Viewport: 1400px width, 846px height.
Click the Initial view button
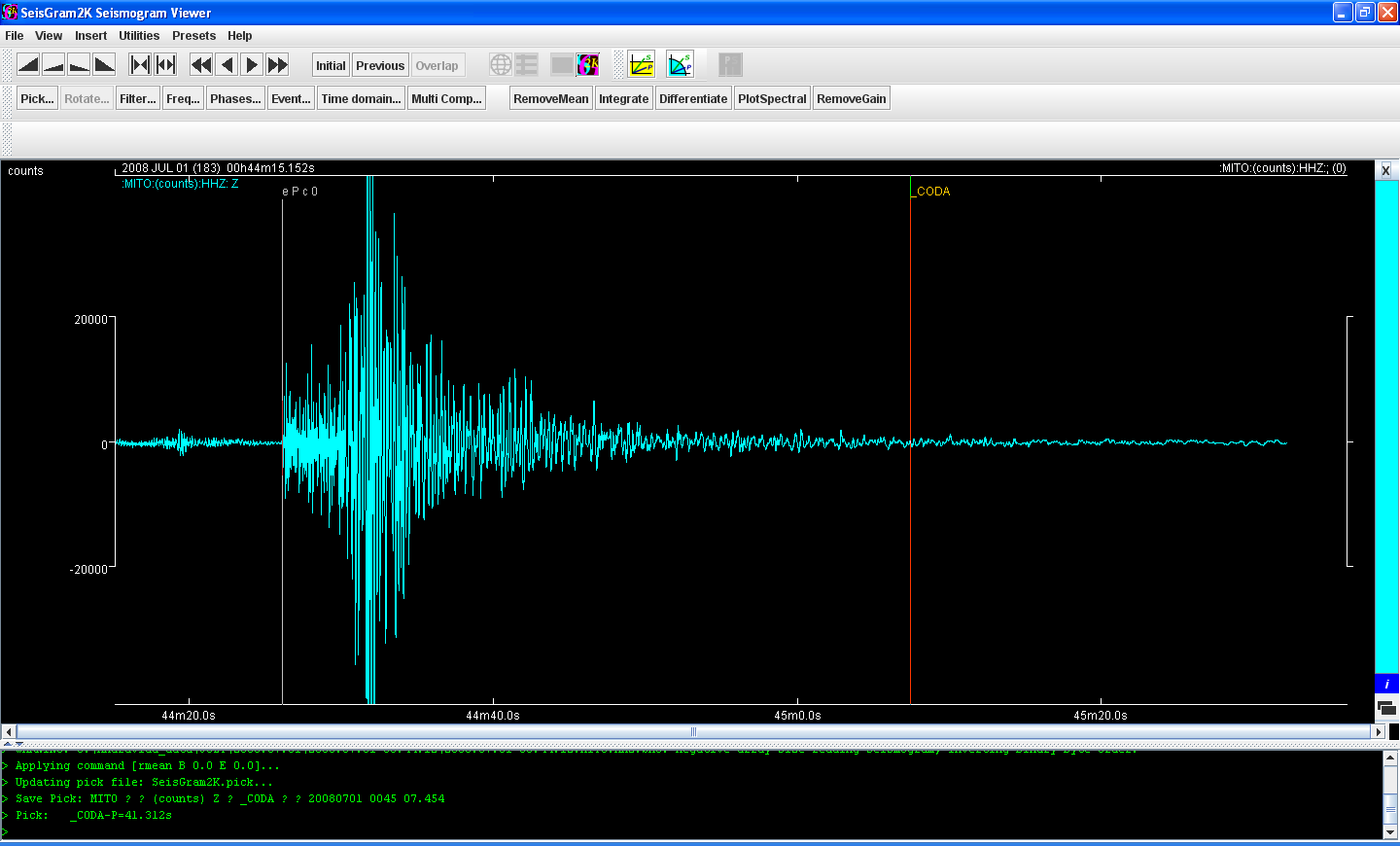point(331,65)
